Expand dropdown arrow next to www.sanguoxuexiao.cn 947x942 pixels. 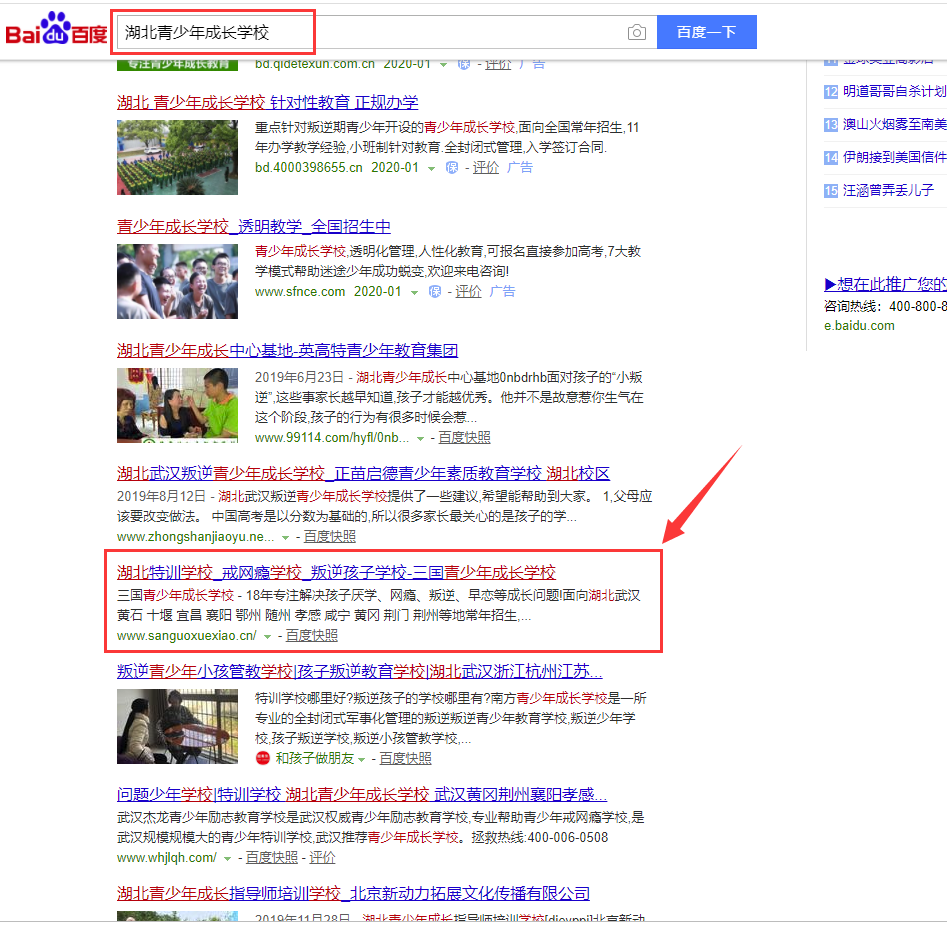coord(268,636)
